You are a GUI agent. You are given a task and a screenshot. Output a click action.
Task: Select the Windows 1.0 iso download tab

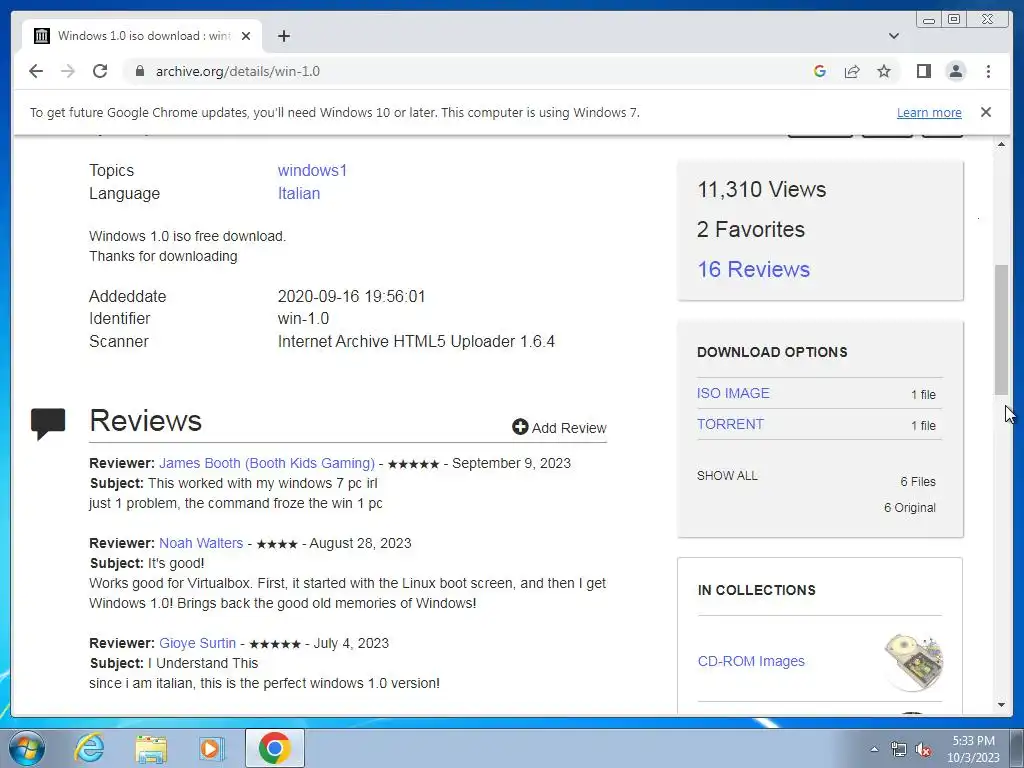142,36
